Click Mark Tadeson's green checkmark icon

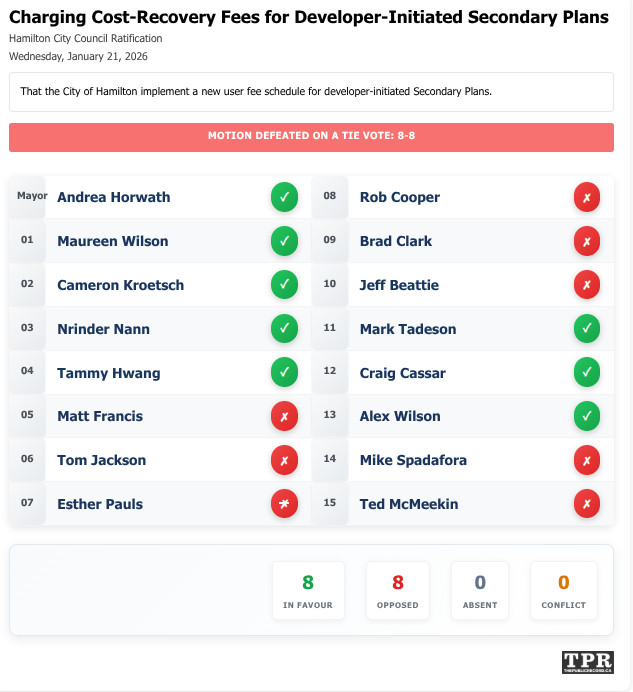587,329
